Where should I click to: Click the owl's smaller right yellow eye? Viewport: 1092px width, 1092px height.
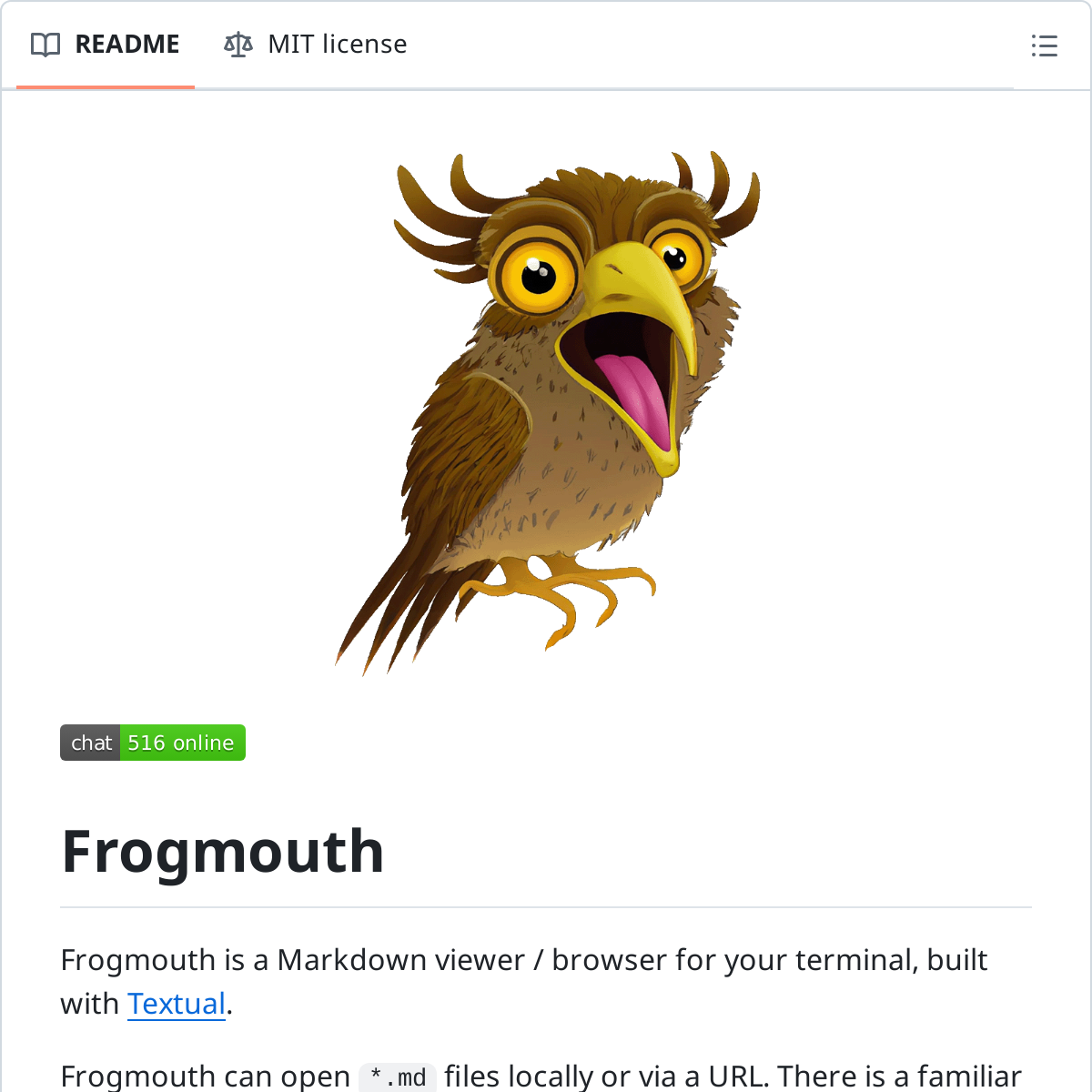click(x=677, y=258)
